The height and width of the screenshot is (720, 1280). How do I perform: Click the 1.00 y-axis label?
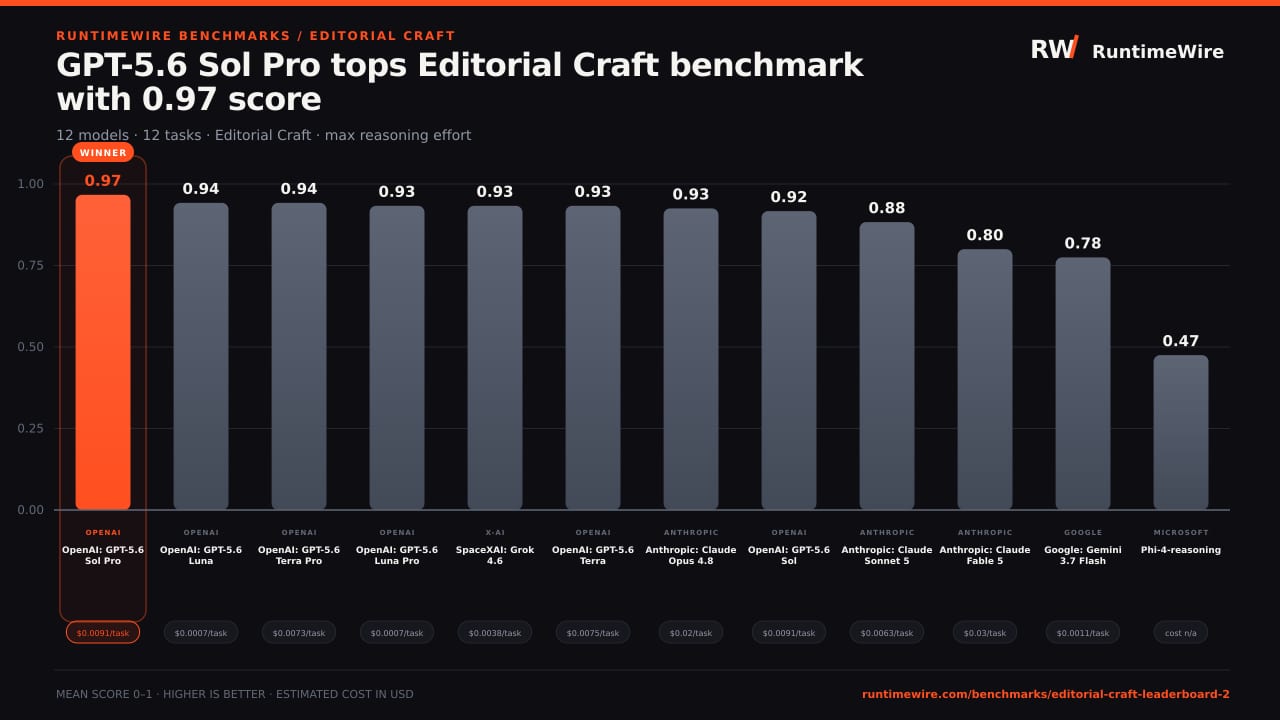click(31, 184)
